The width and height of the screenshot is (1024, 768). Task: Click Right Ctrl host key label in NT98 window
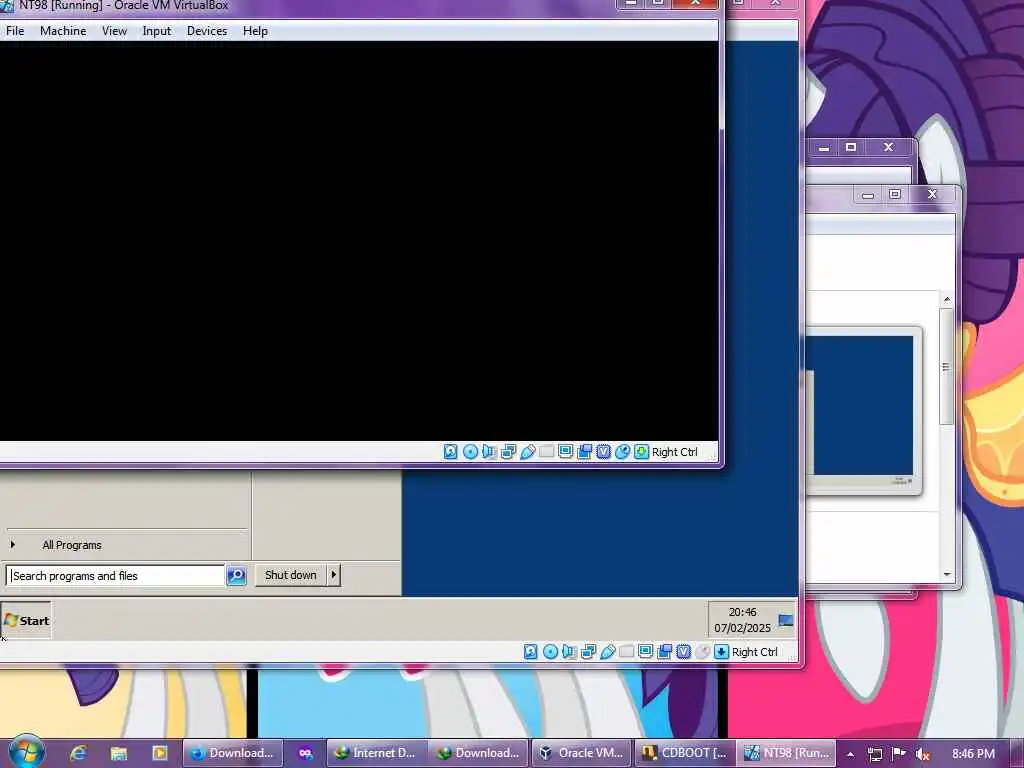(675, 452)
